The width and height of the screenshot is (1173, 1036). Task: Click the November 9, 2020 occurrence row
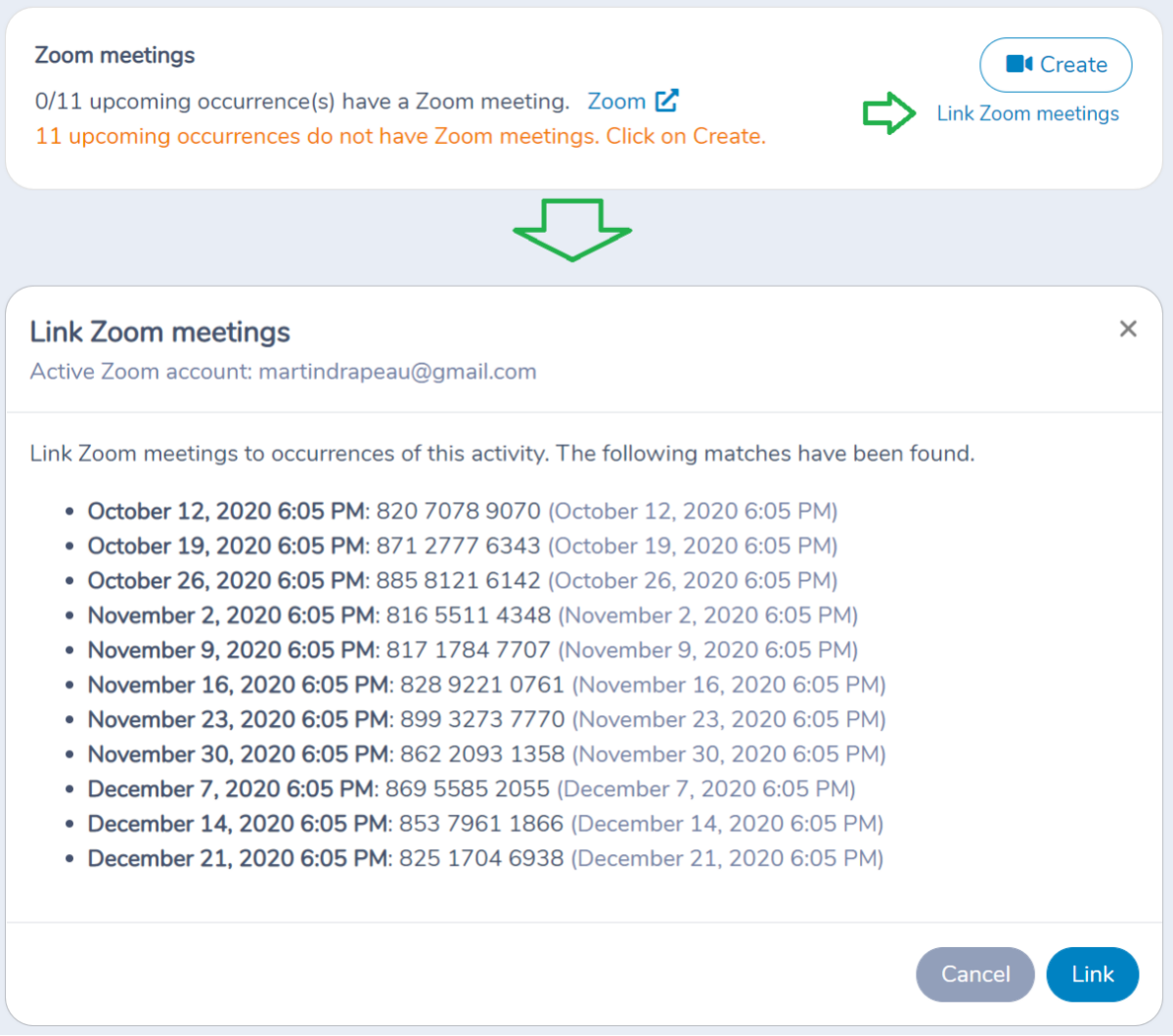[473, 650]
